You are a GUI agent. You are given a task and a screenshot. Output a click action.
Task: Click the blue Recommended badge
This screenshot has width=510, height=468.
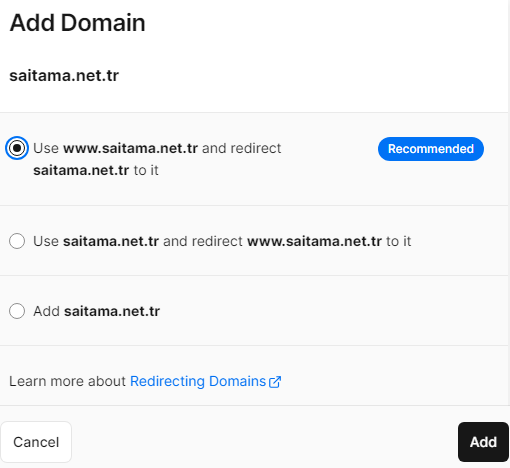431,149
